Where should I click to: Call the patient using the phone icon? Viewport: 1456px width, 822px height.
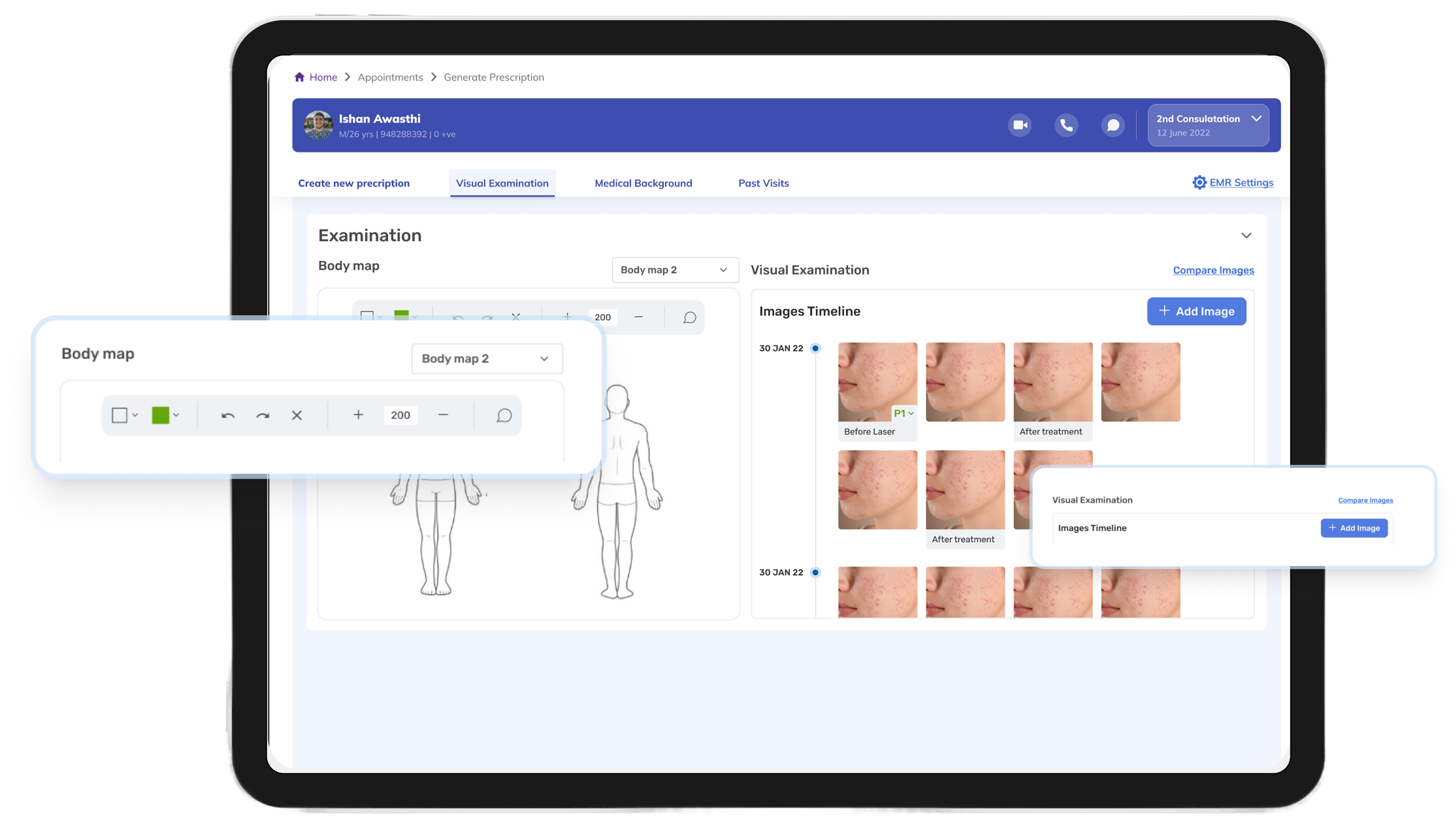click(x=1067, y=125)
